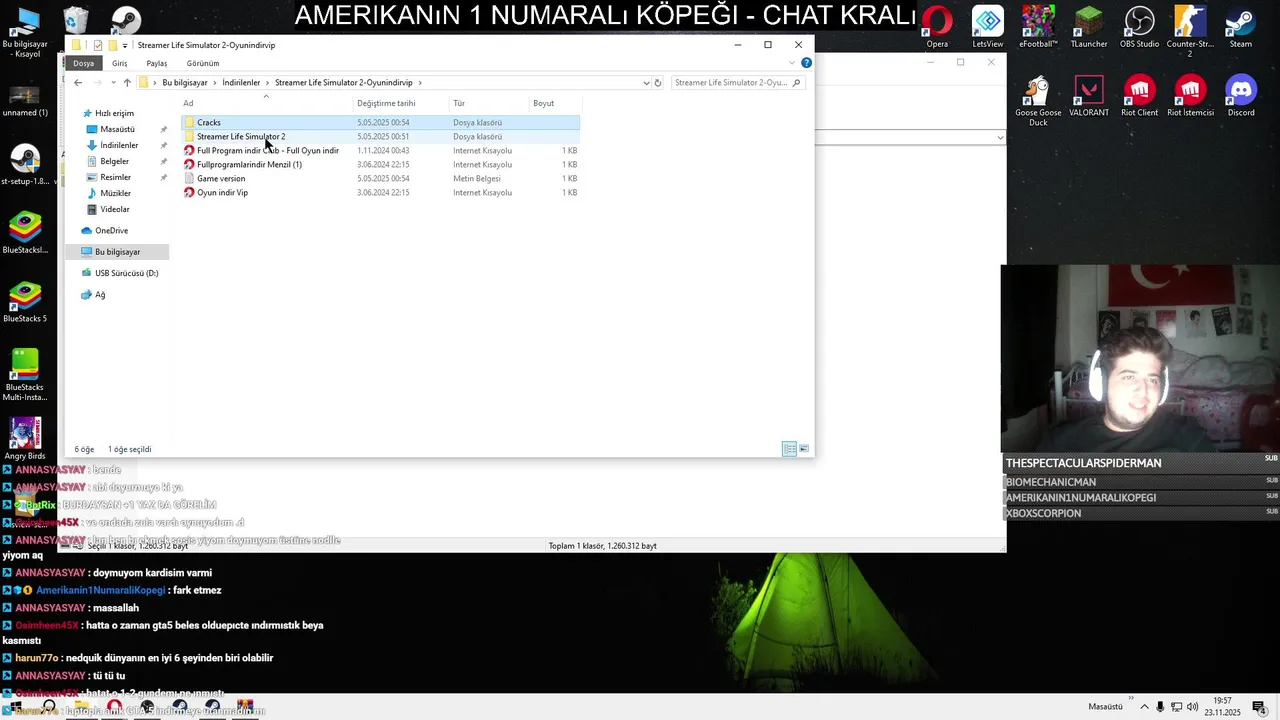1280x720 pixels.
Task: Select the Streamer Life Simulator 2 folder
Action: pos(380,136)
